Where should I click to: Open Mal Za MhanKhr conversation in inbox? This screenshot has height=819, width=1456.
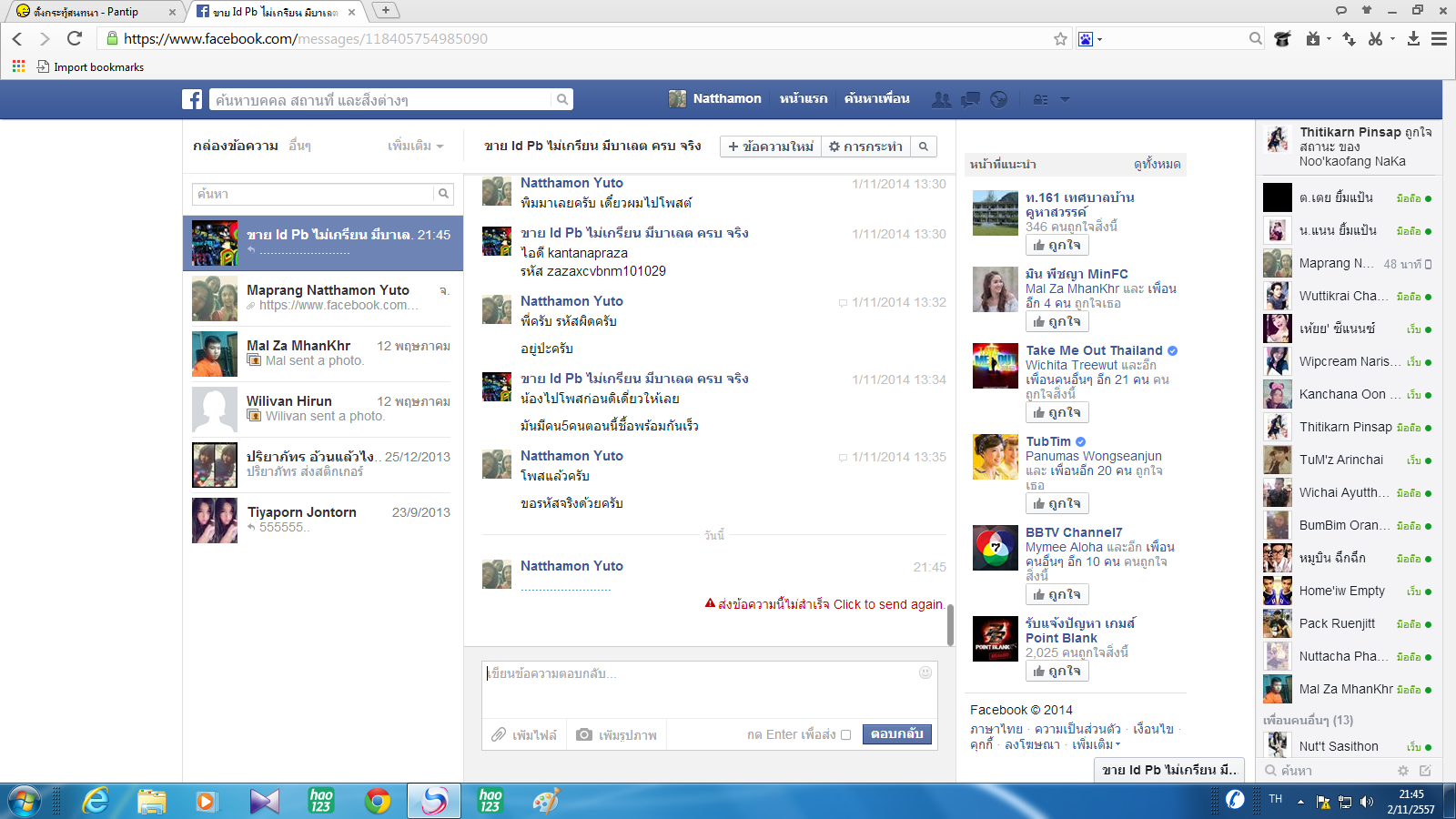click(x=323, y=354)
